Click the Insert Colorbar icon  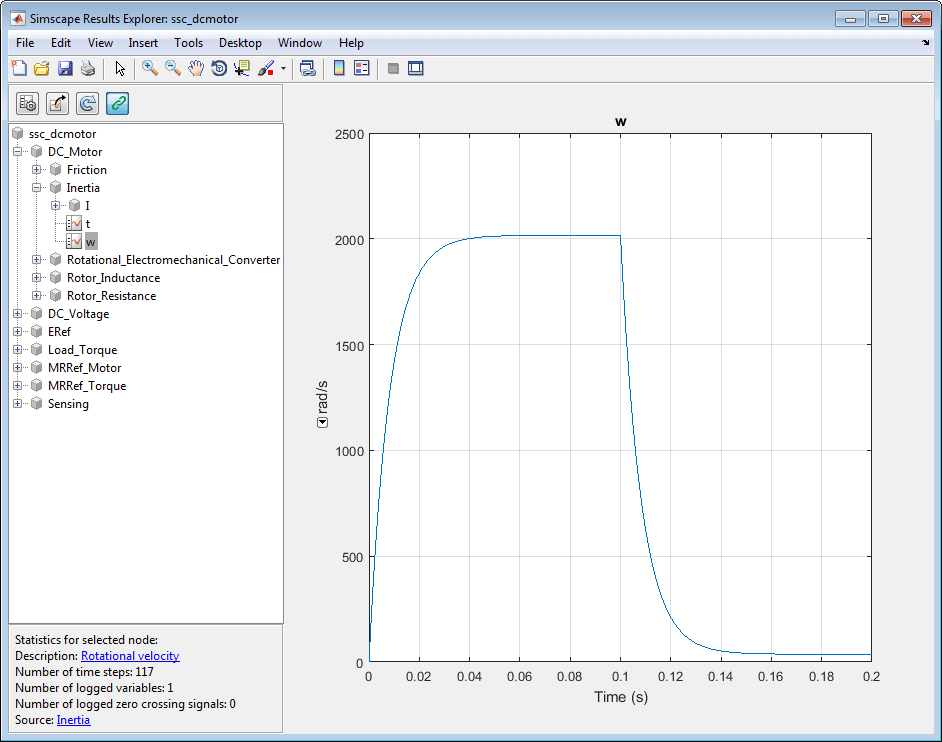339,68
